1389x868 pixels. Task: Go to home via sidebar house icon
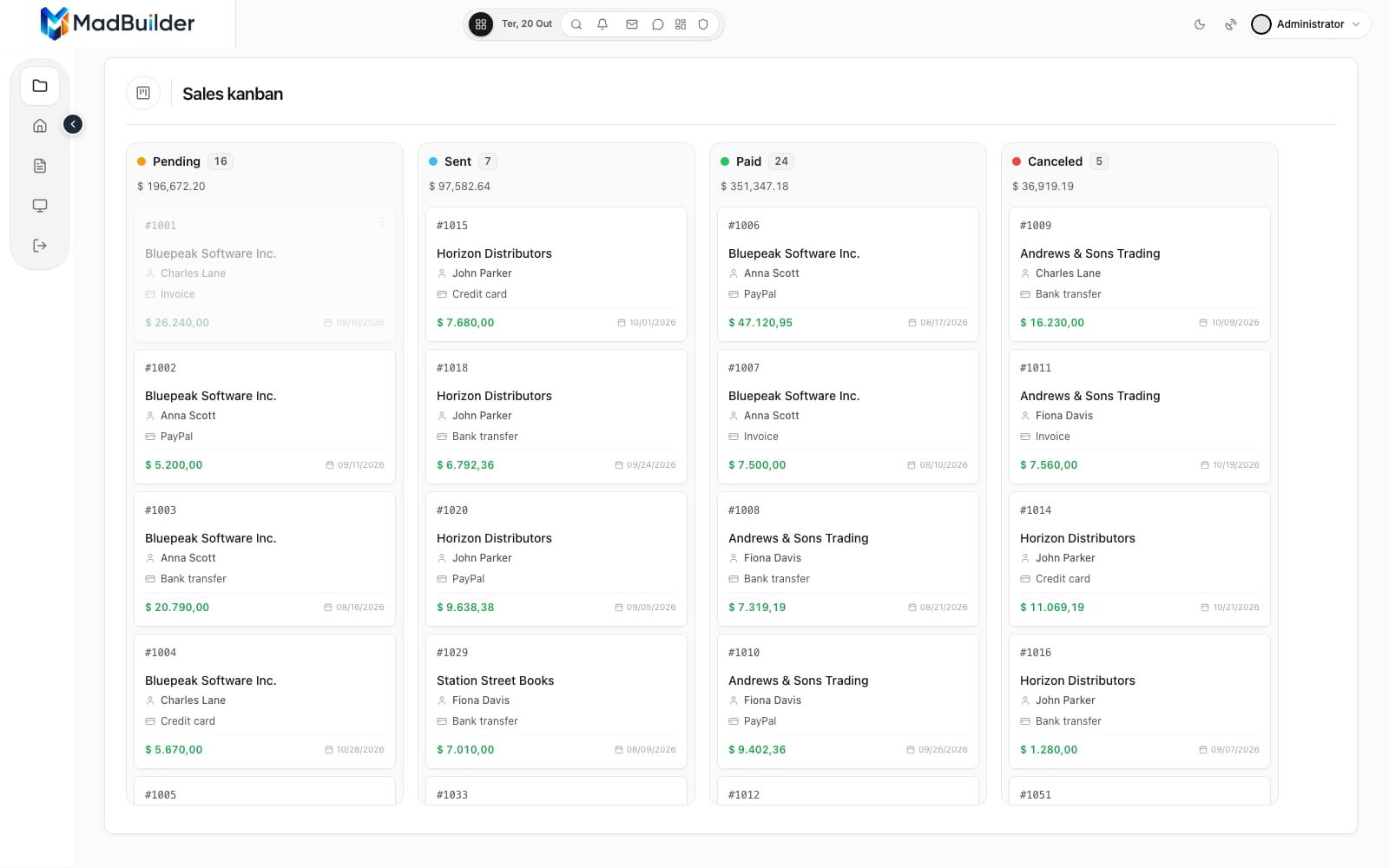point(40,126)
